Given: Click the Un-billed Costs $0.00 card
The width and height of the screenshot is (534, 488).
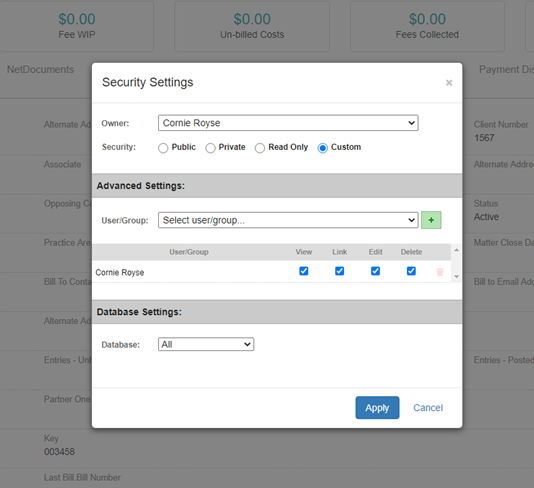Looking at the screenshot, I should pyautogui.click(x=252, y=26).
